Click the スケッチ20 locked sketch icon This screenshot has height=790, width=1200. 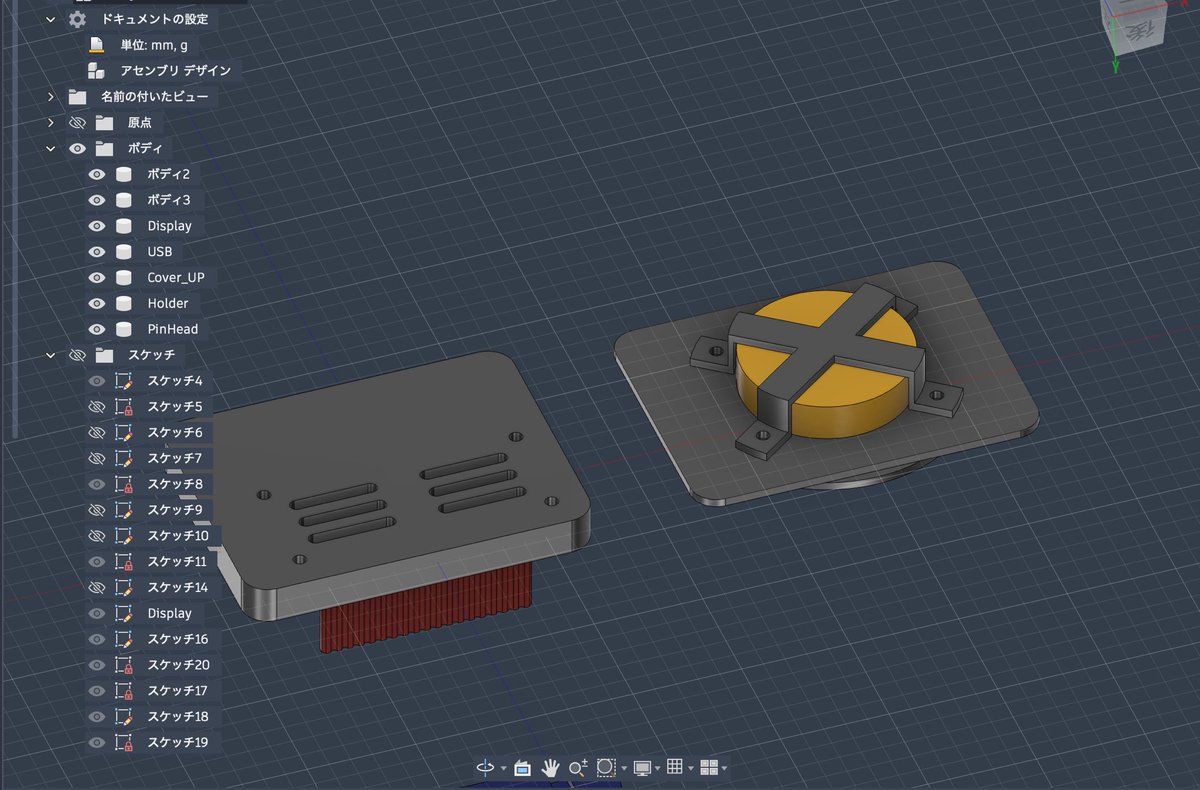point(124,665)
